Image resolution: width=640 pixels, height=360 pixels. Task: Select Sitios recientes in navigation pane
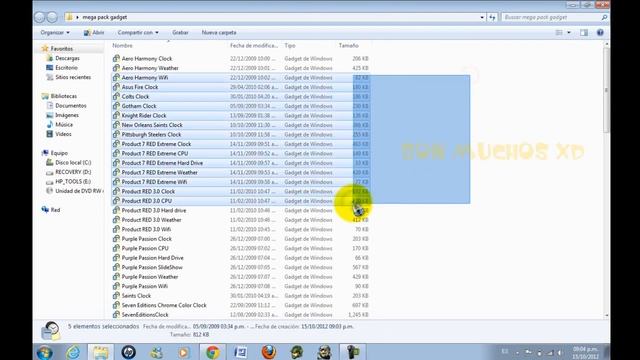(x=73, y=77)
